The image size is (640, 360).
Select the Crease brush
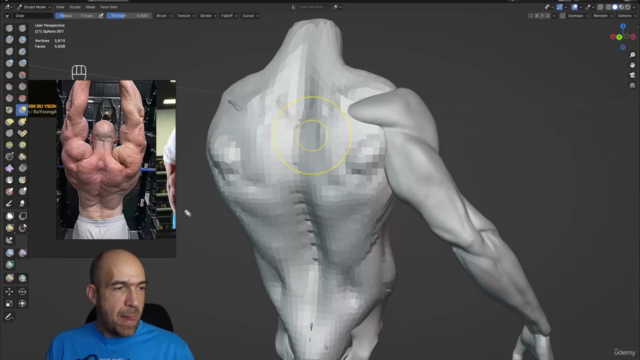pos(9,75)
